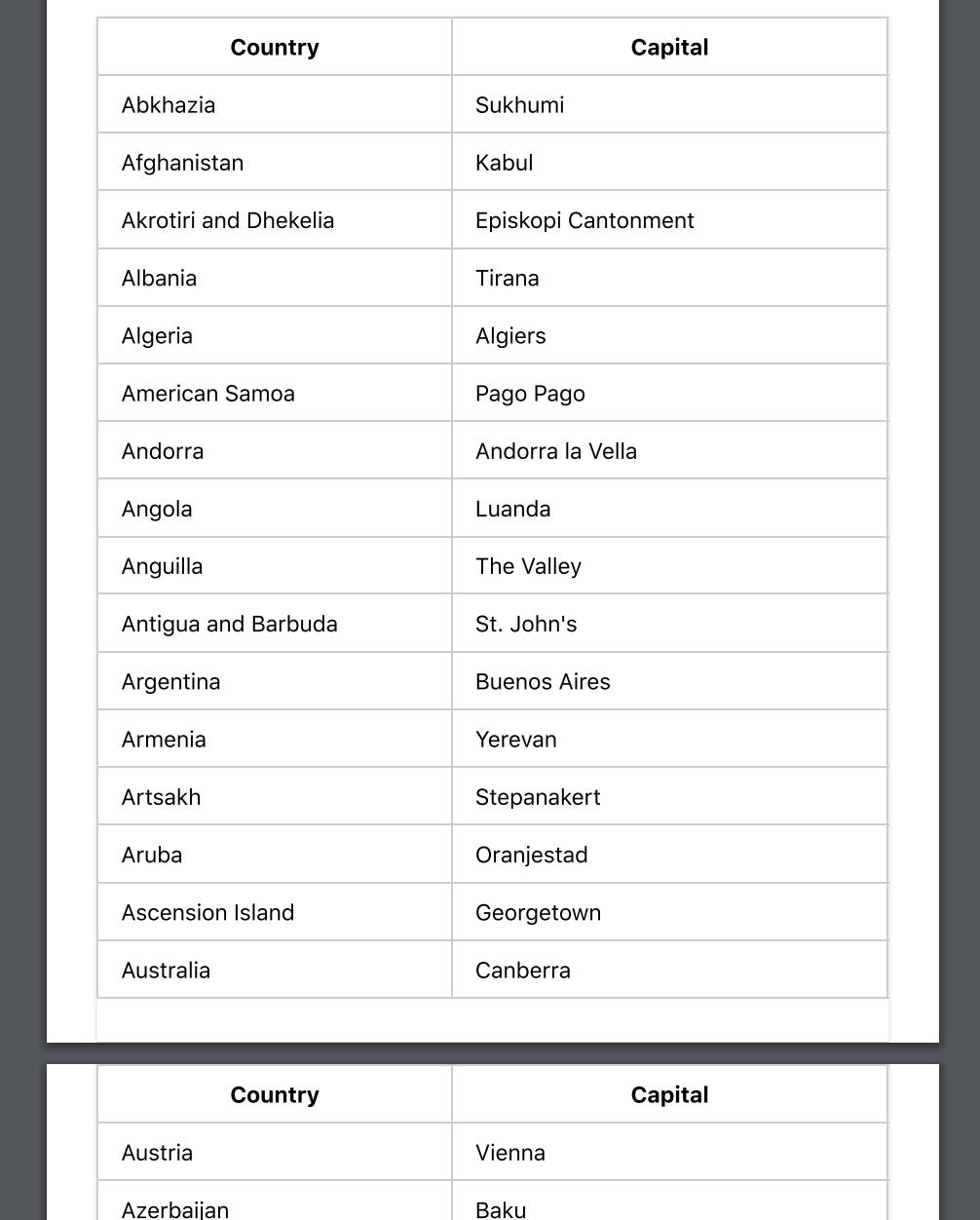This screenshot has height=1220, width=980.
Task: Click the Afghanistan table row entry
Action: tap(182, 163)
